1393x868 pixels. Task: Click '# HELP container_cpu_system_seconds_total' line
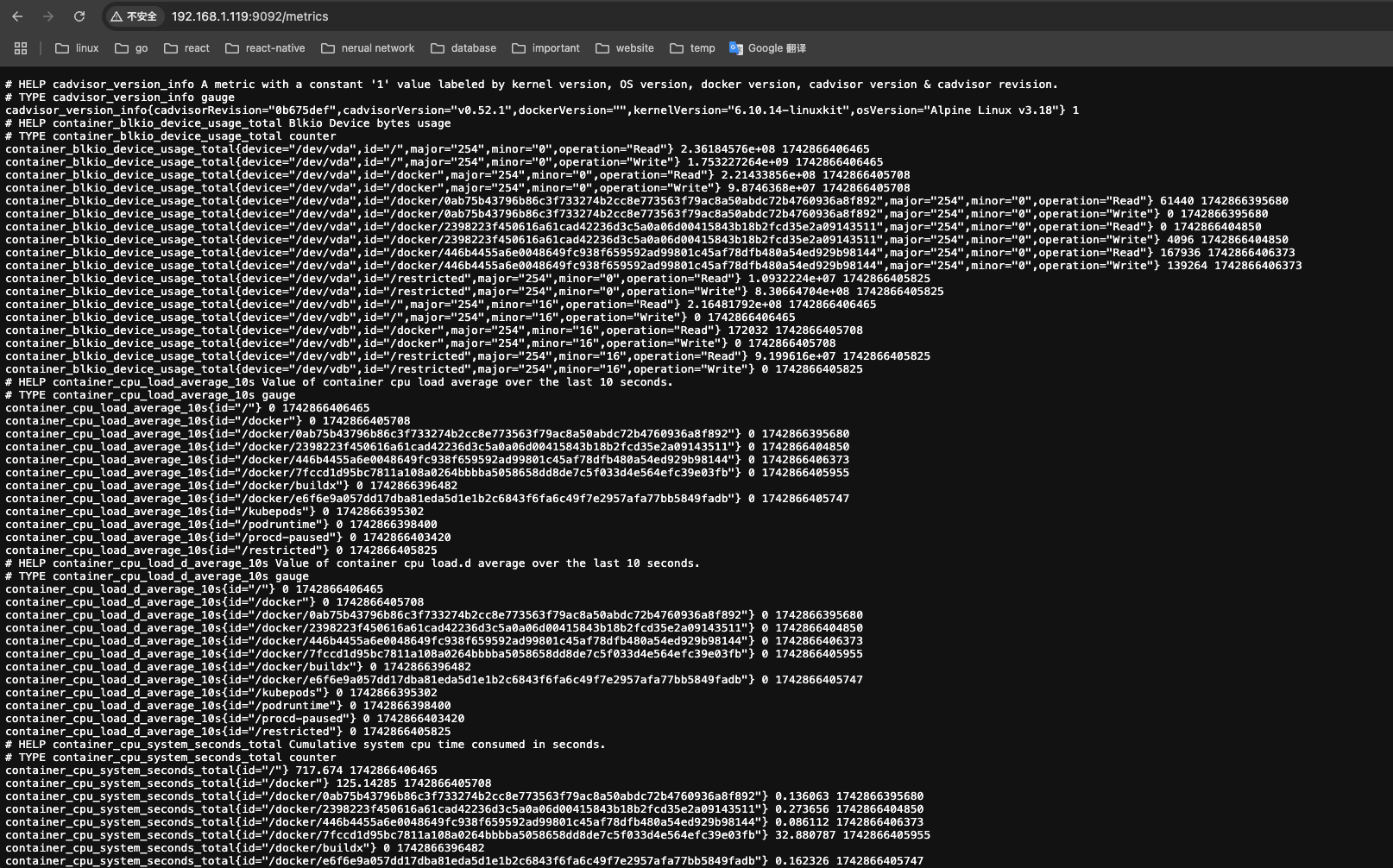coord(306,745)
